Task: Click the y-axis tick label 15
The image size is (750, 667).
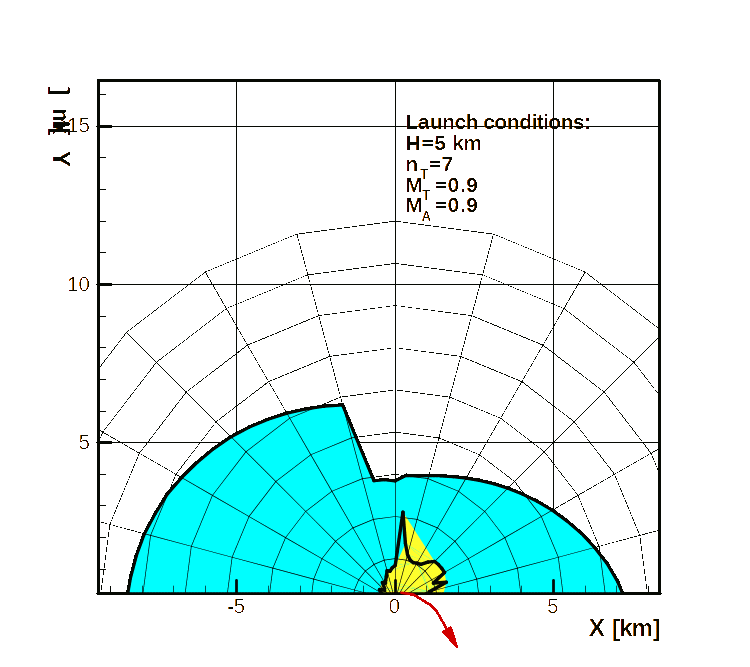Action: (79, 126)
